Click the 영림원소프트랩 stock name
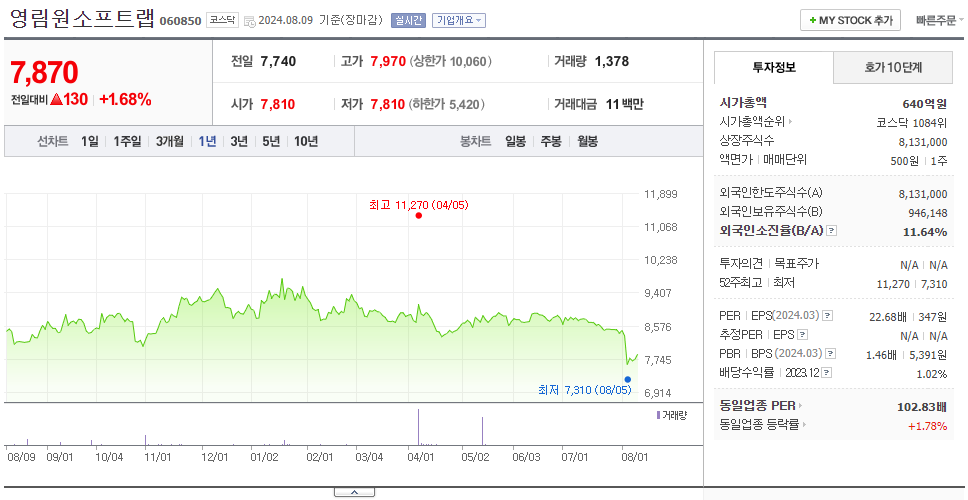The width and height of the screenshot is (968, 500). 83,19
